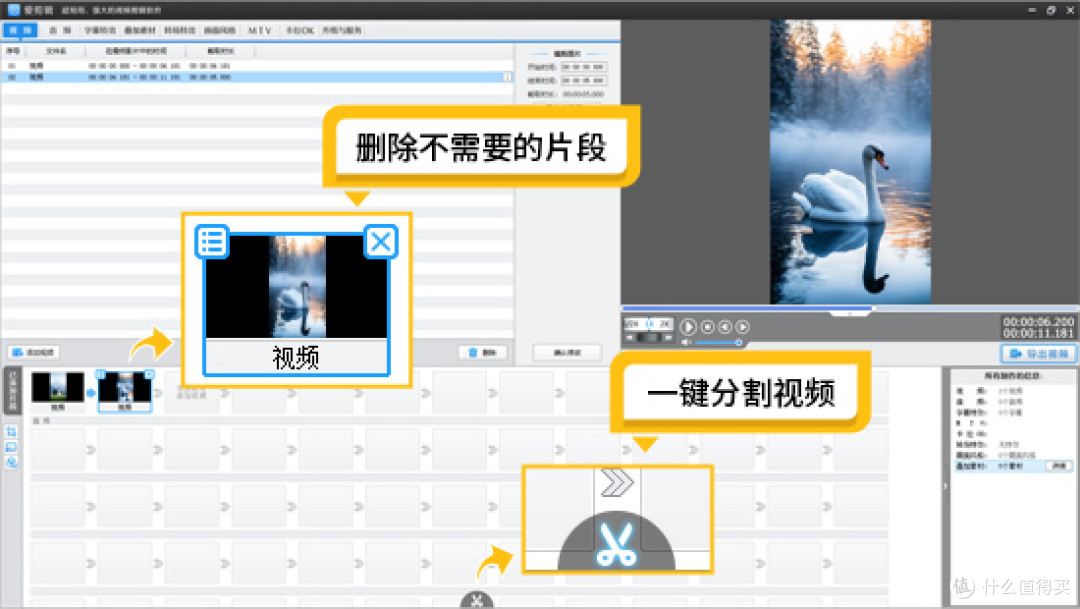Click the swan video preview area

coord(850,162)
